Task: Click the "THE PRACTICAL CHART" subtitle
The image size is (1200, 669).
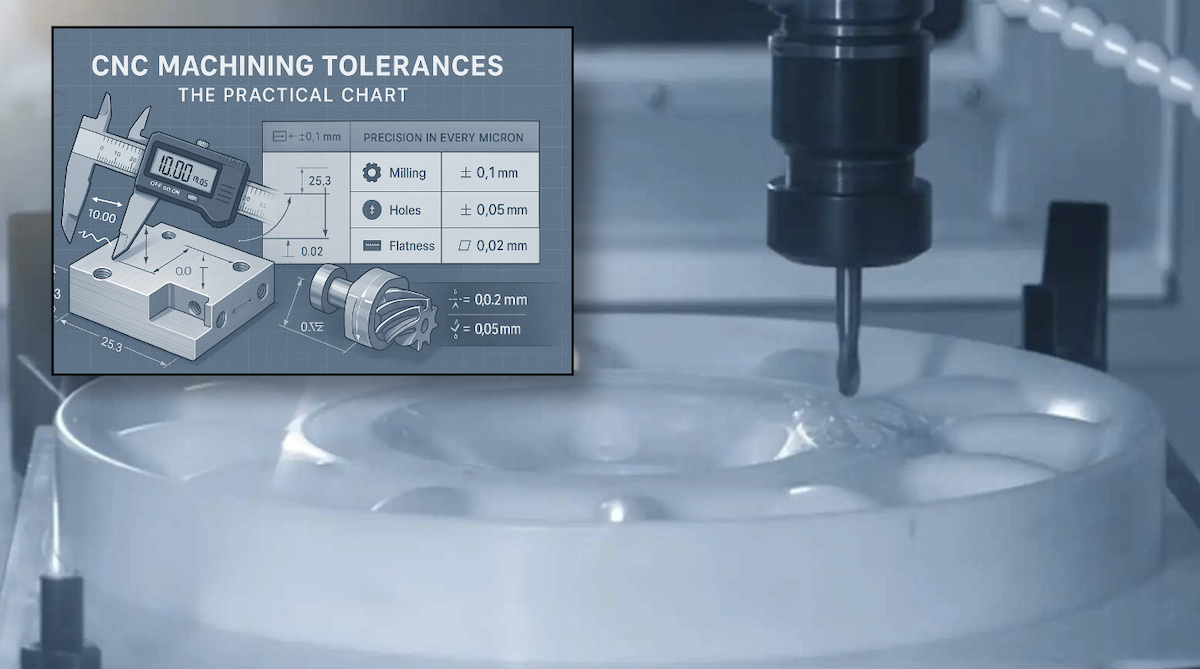Action: [292, 96]
